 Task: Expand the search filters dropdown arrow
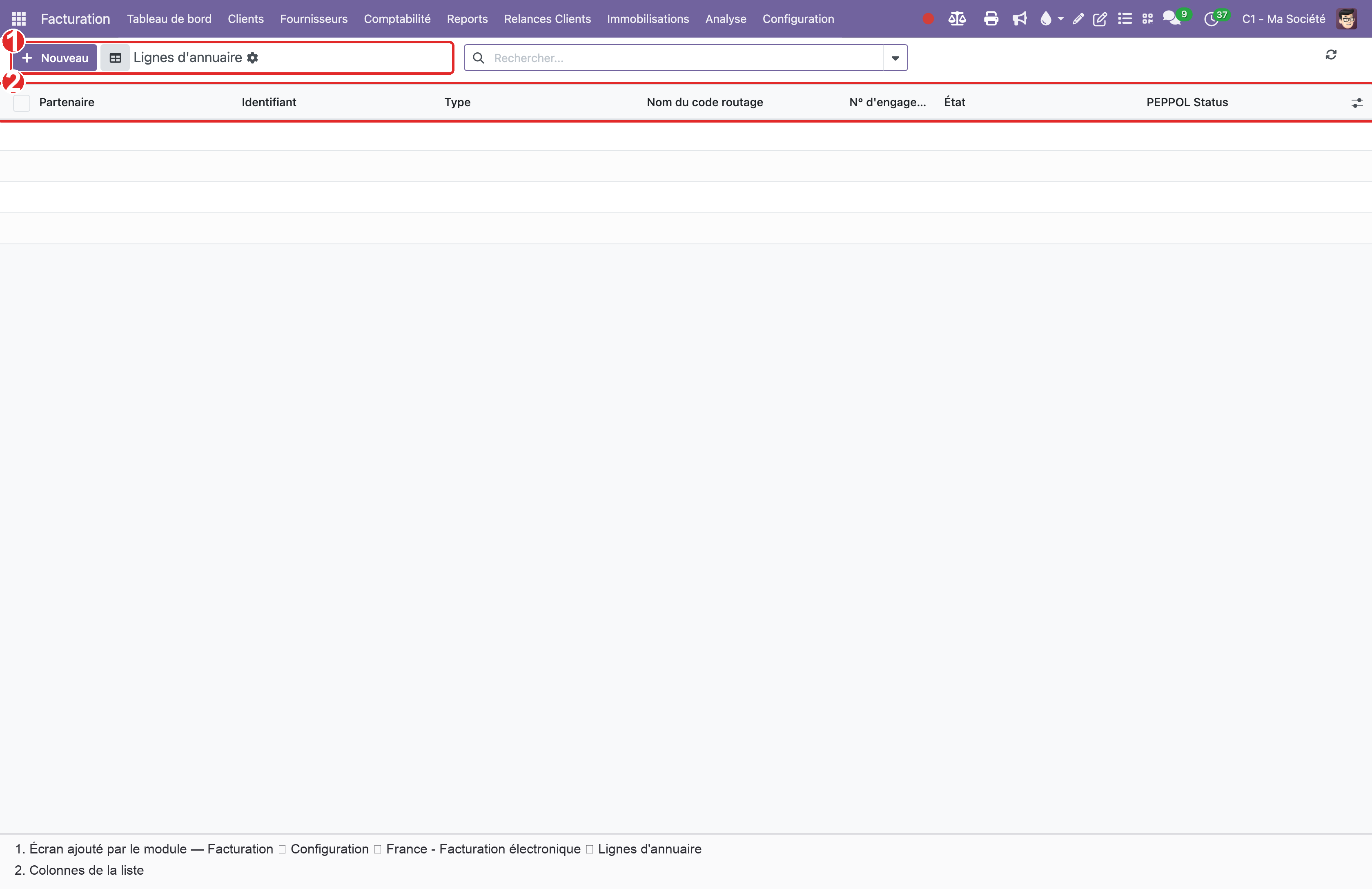895,58
